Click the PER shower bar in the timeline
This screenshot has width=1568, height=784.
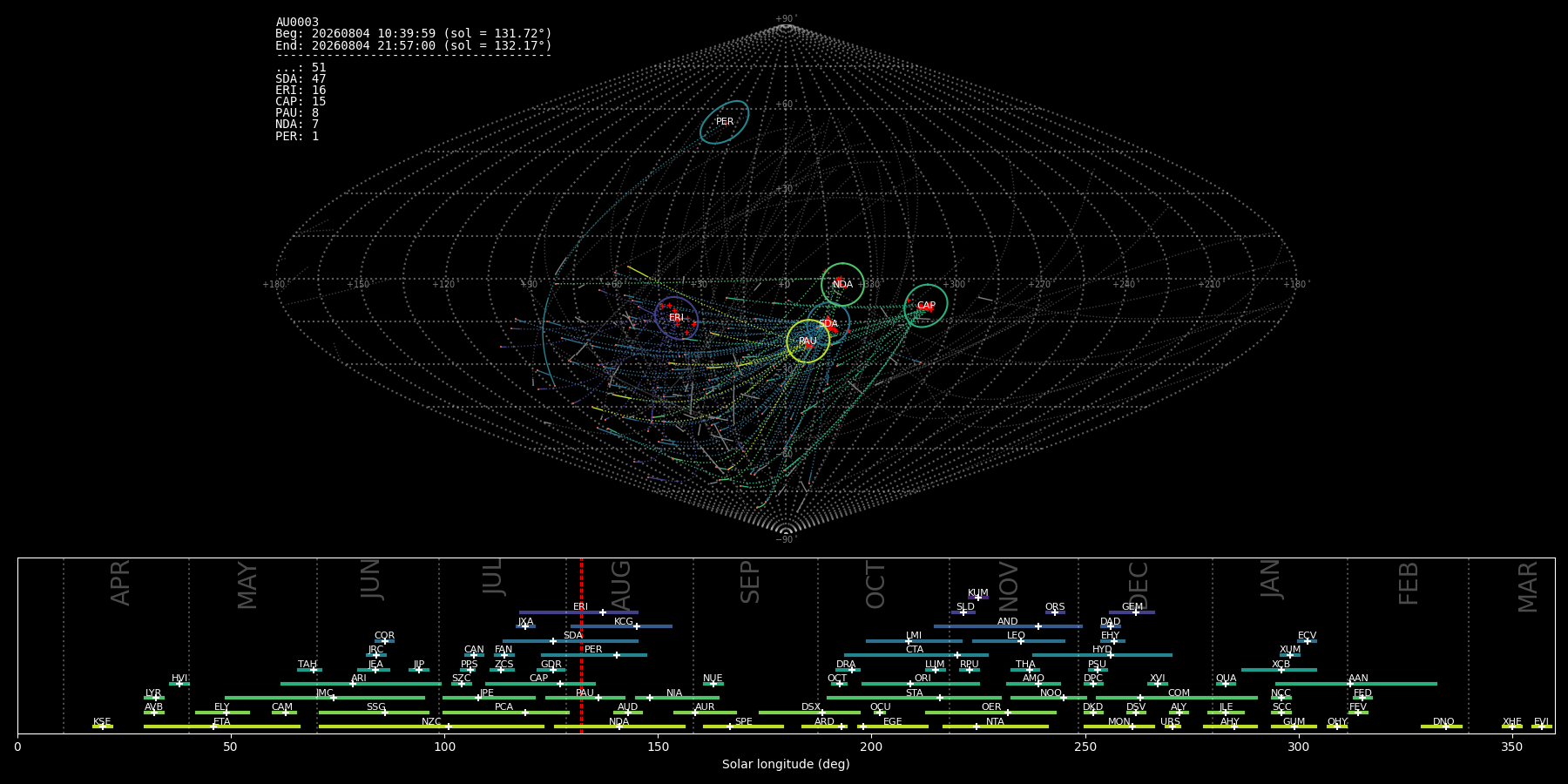(x=593, y=655)
